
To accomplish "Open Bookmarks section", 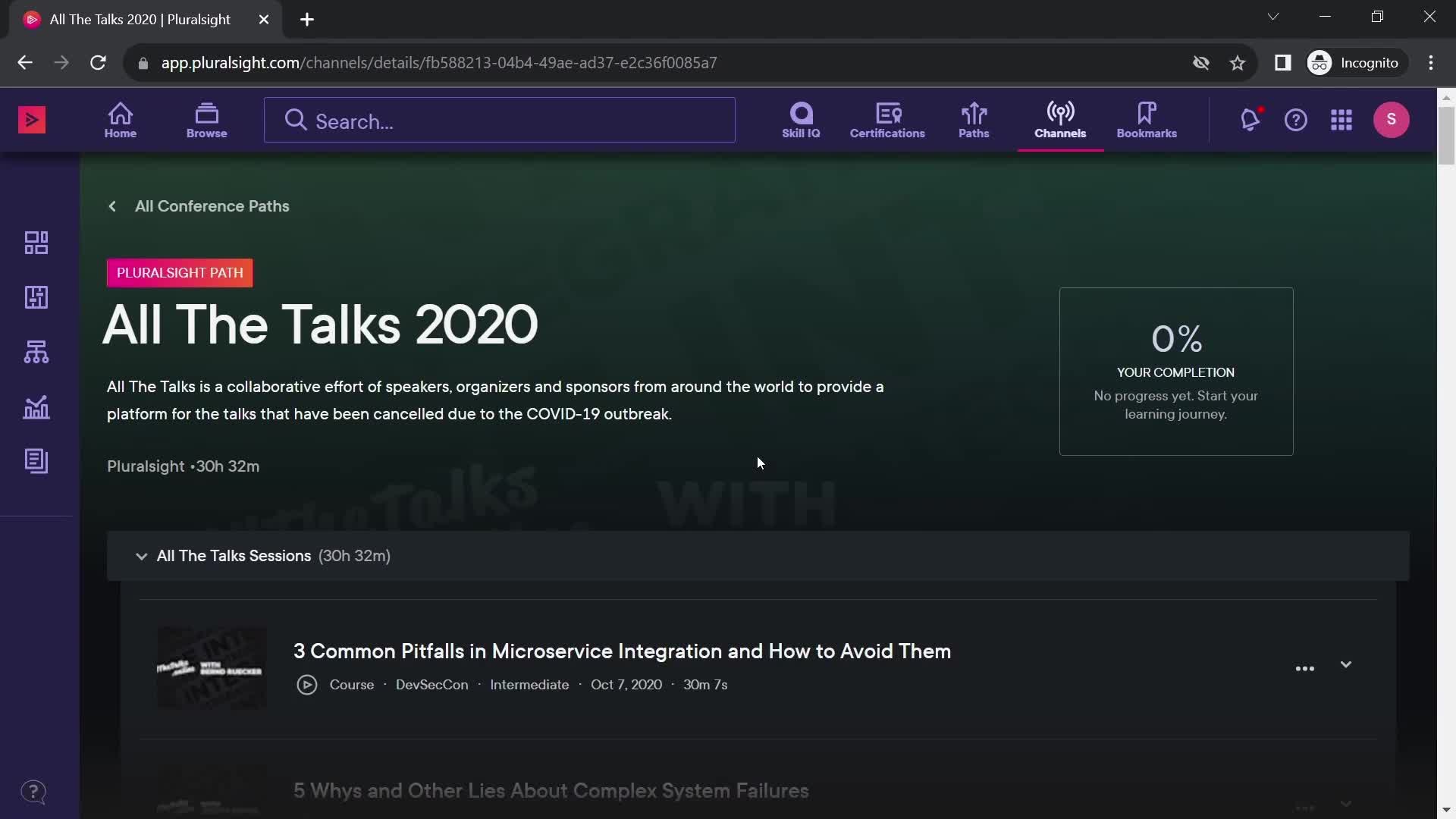I will (1147, 120).
